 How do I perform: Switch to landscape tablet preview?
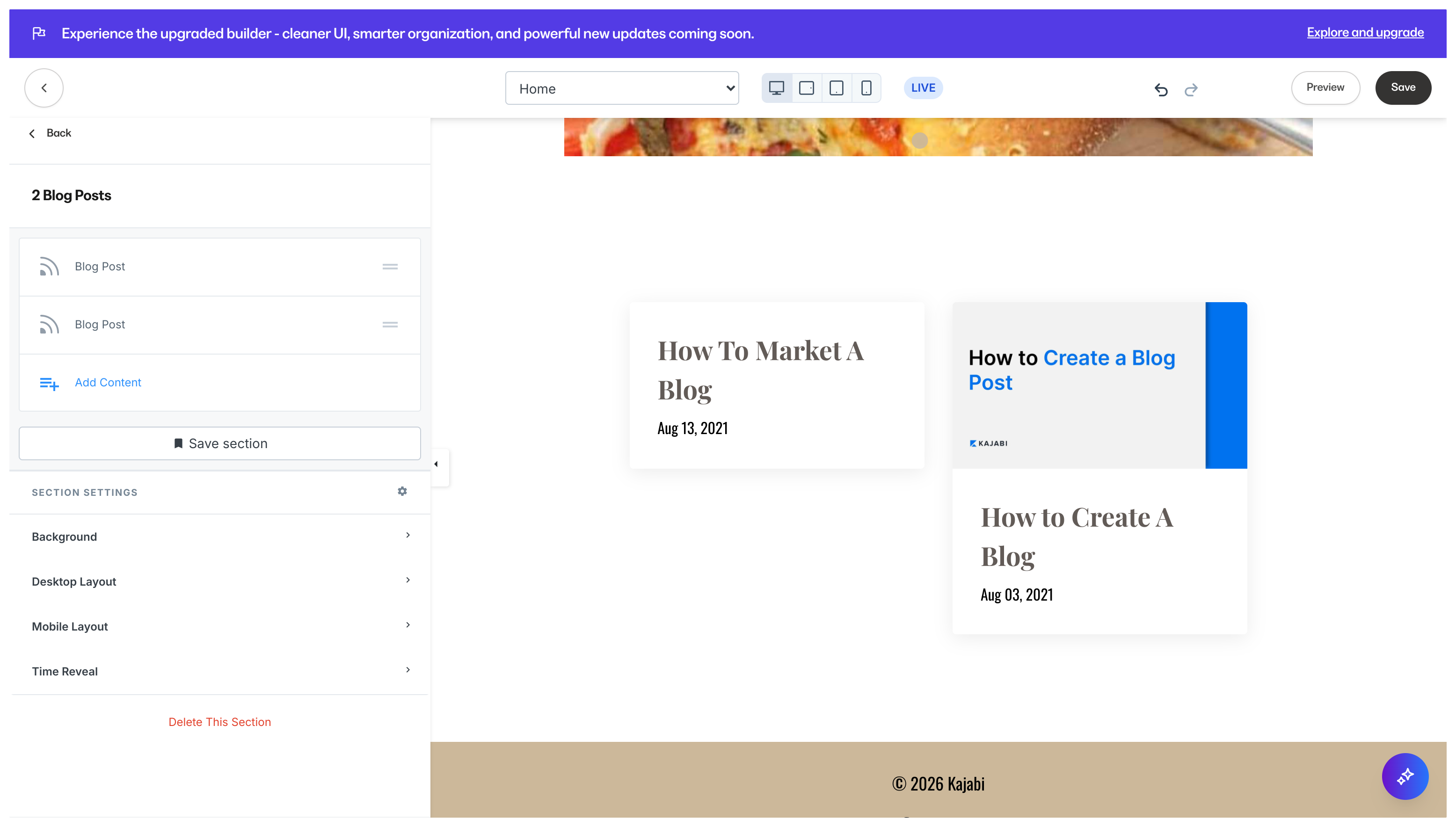click(x=806, y=88)
